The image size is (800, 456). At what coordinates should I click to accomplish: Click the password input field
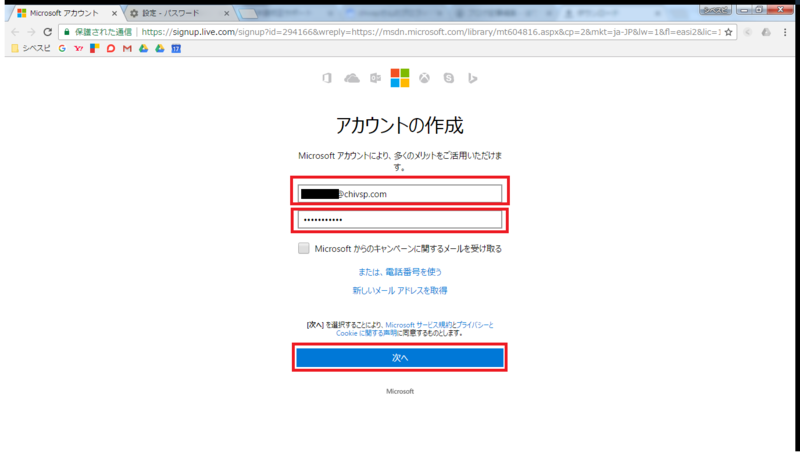pos(400,220)
